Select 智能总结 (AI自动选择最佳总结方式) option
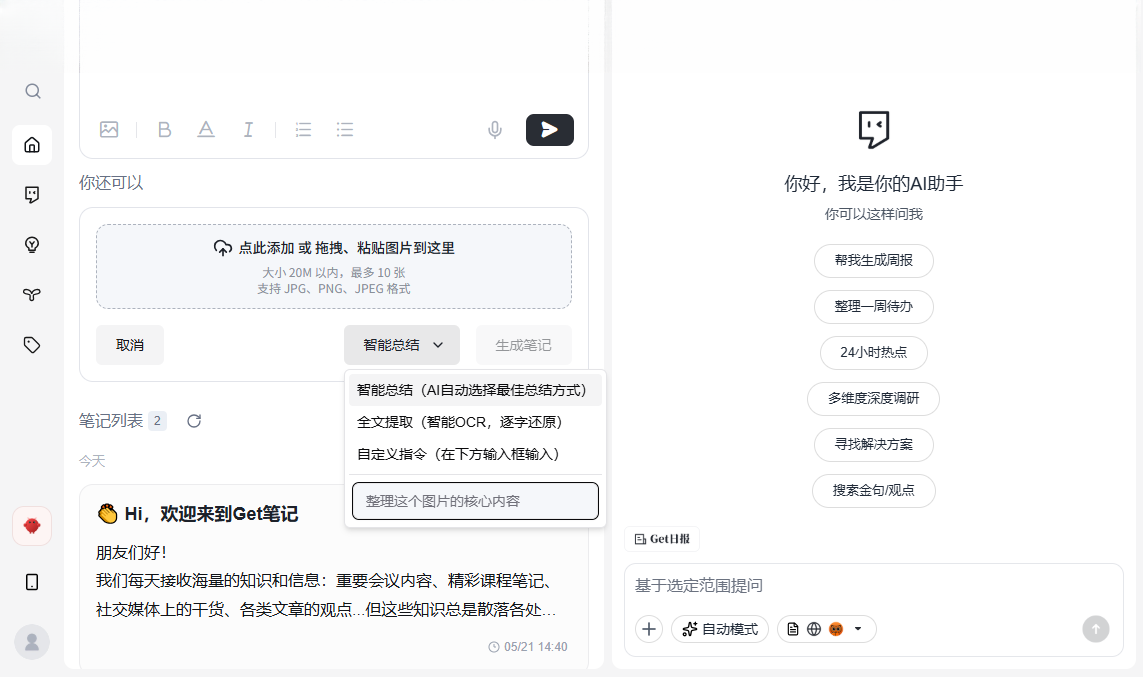This screenshot has width=1143, height=677. [475, 390]
